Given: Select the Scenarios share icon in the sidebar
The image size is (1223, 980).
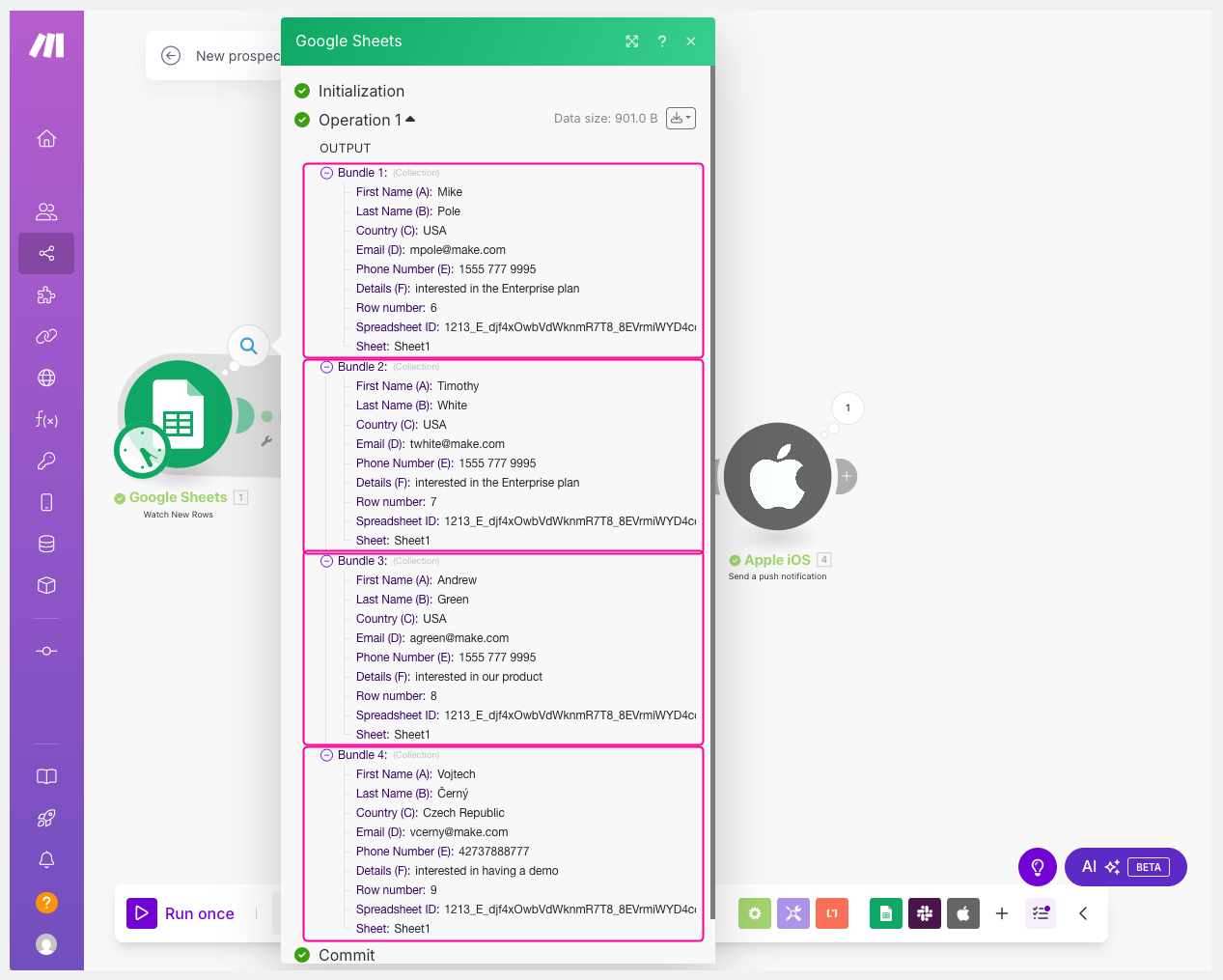Looking at the screenshot, I should (x=46, y=254).
